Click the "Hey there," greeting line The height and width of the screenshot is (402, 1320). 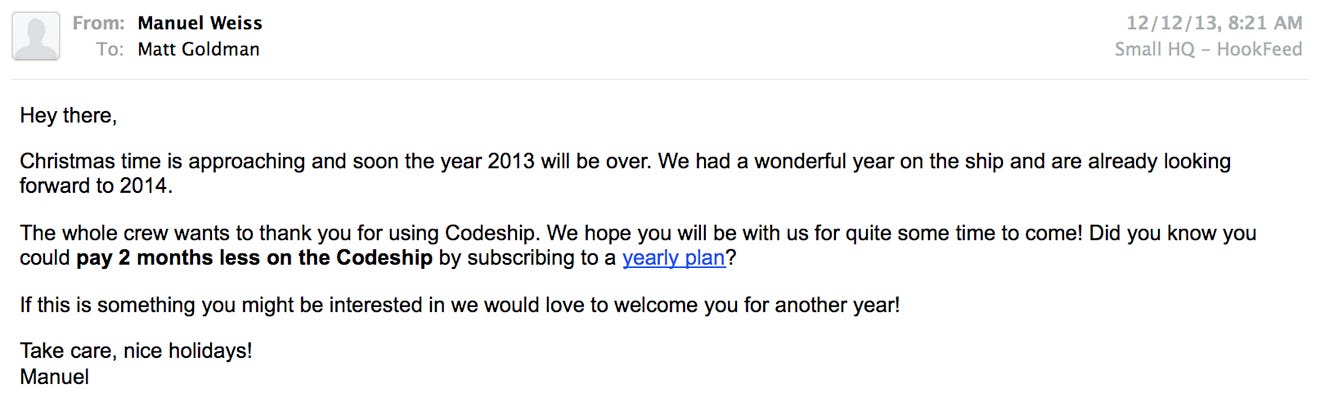point(69,117)
